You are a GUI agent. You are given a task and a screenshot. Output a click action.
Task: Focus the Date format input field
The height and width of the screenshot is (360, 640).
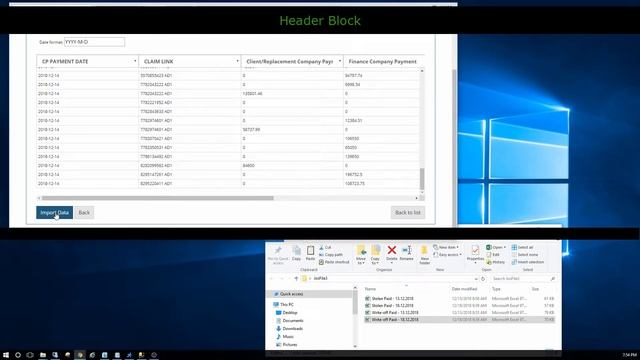click(94, 42)
